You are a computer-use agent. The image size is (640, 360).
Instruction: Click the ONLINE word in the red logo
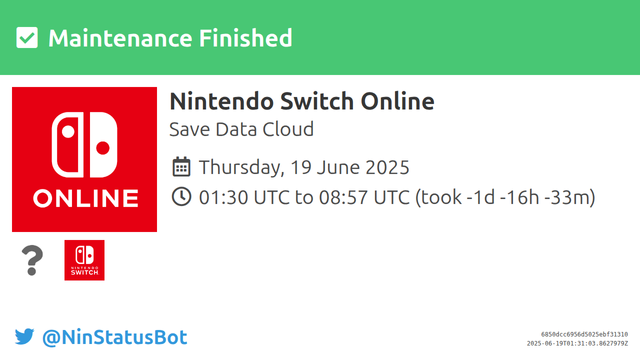pyautogui.click(x=86, y=199)
